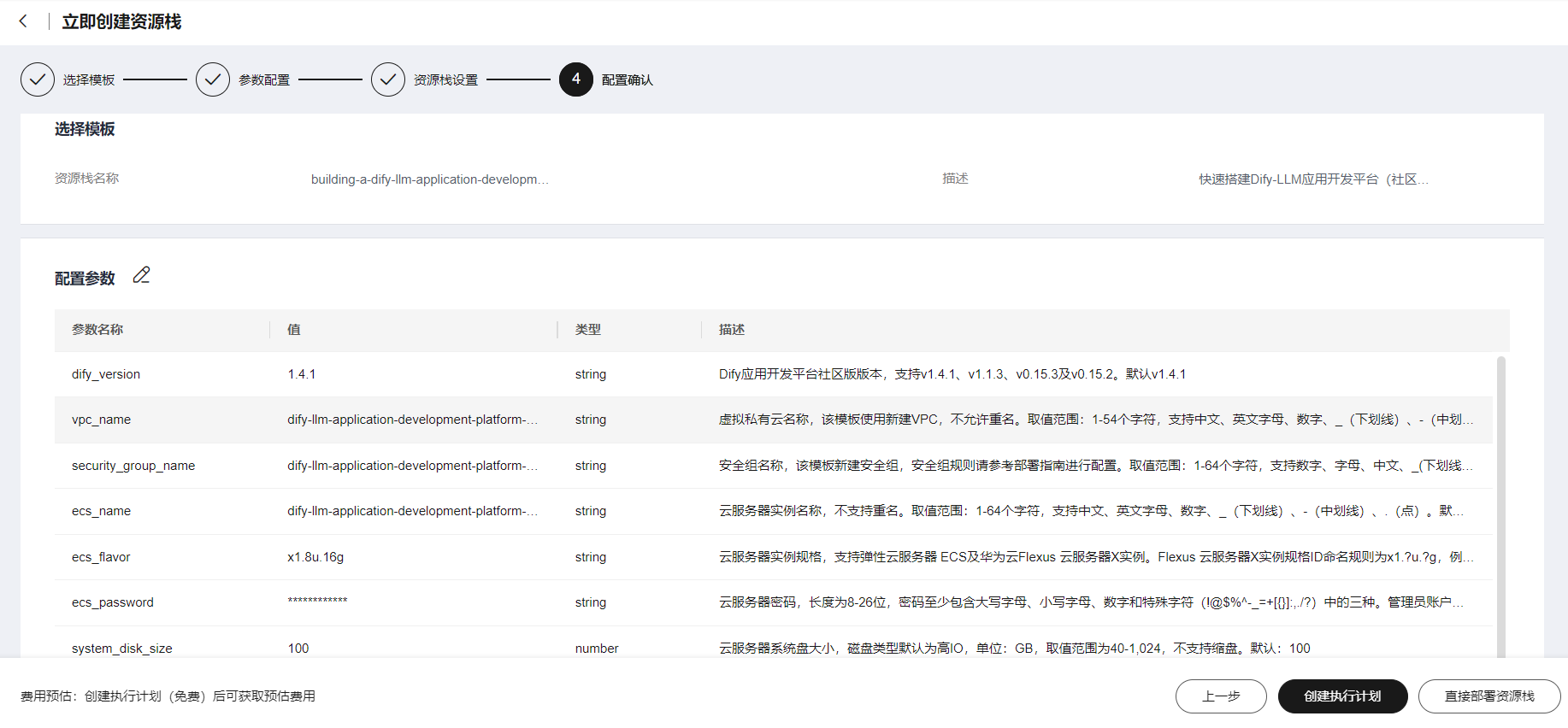Click the 描述 column header in table
The image size is (1568, 728).
(732, 330)
